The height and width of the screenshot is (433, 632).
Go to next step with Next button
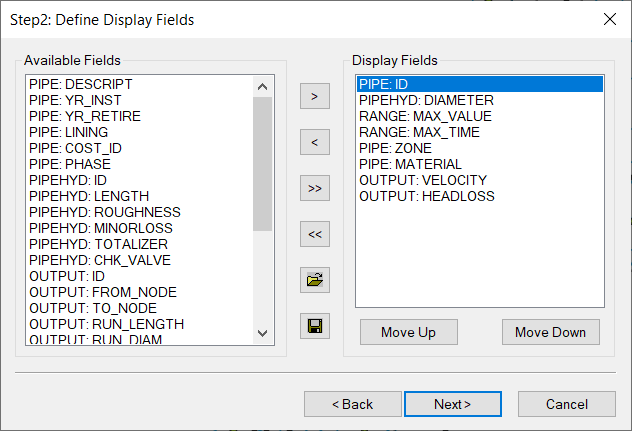453,404
